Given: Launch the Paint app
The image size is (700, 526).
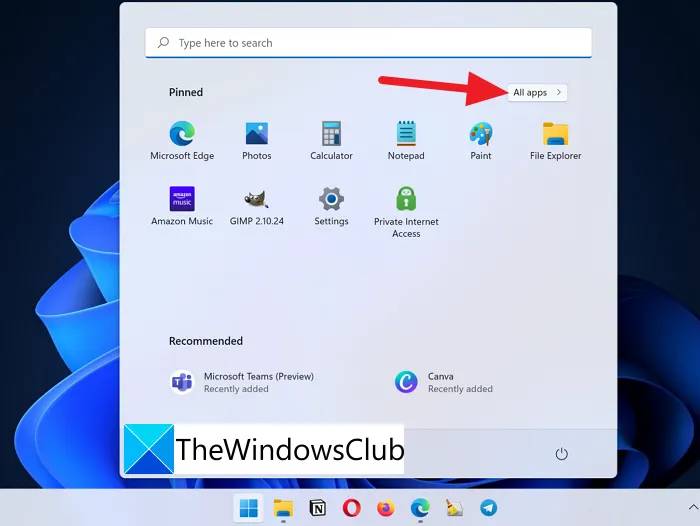Looking at the screenshot, I should point(481,140).
